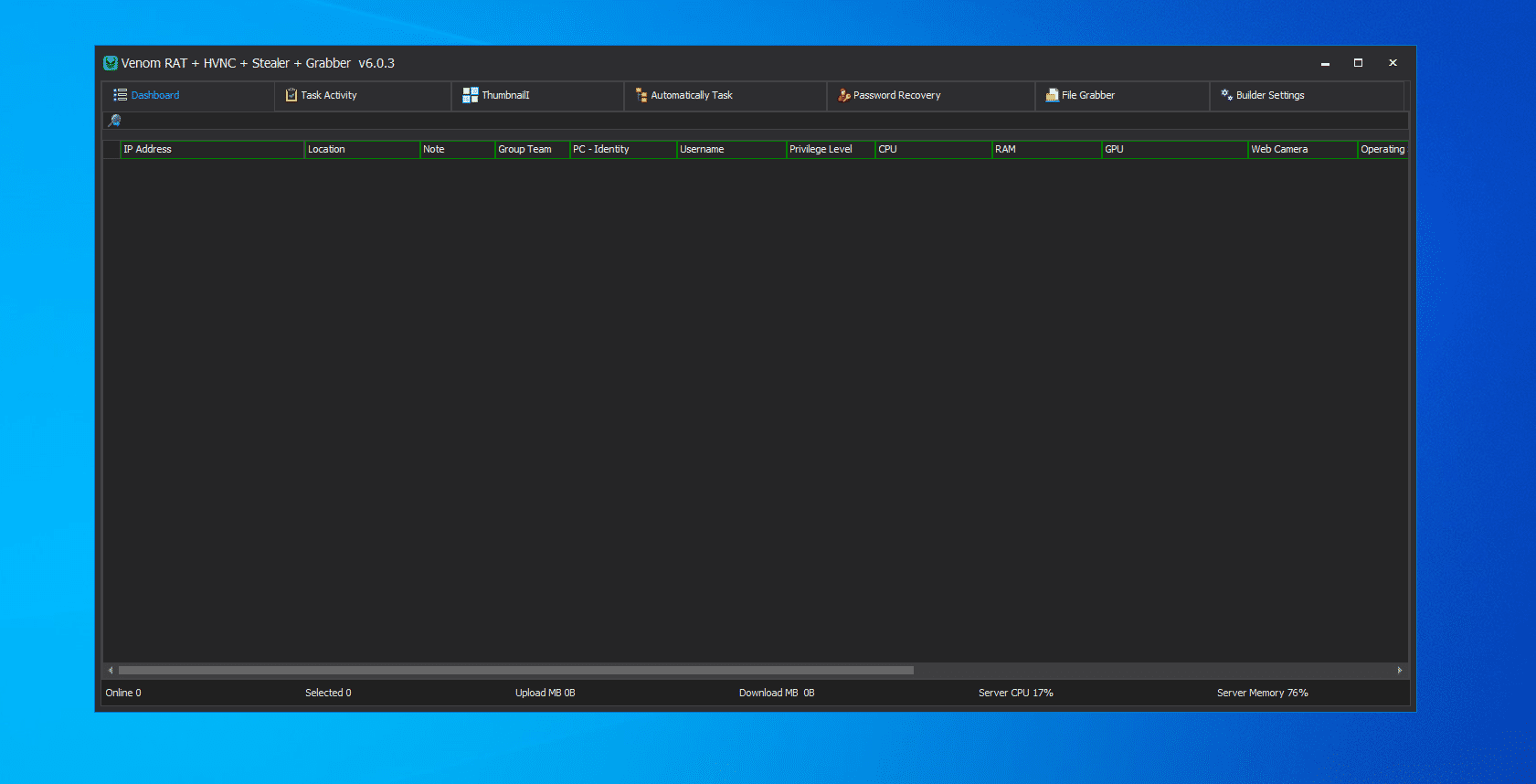Maximize the Venom RAT window

point(1358,63)
